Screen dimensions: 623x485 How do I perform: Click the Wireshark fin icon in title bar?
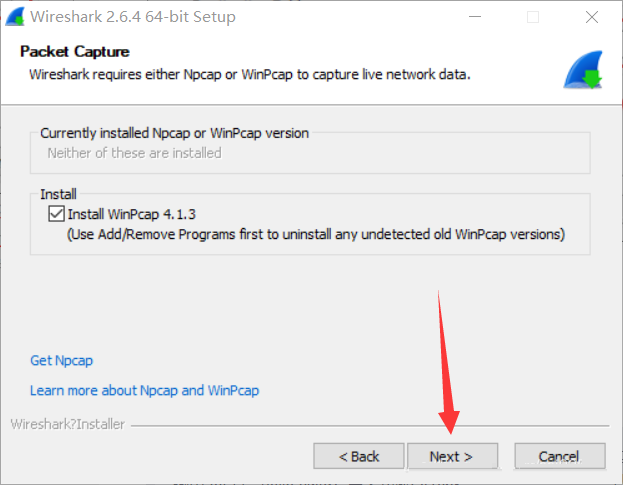pyautogui.click(x=15, y=17)
